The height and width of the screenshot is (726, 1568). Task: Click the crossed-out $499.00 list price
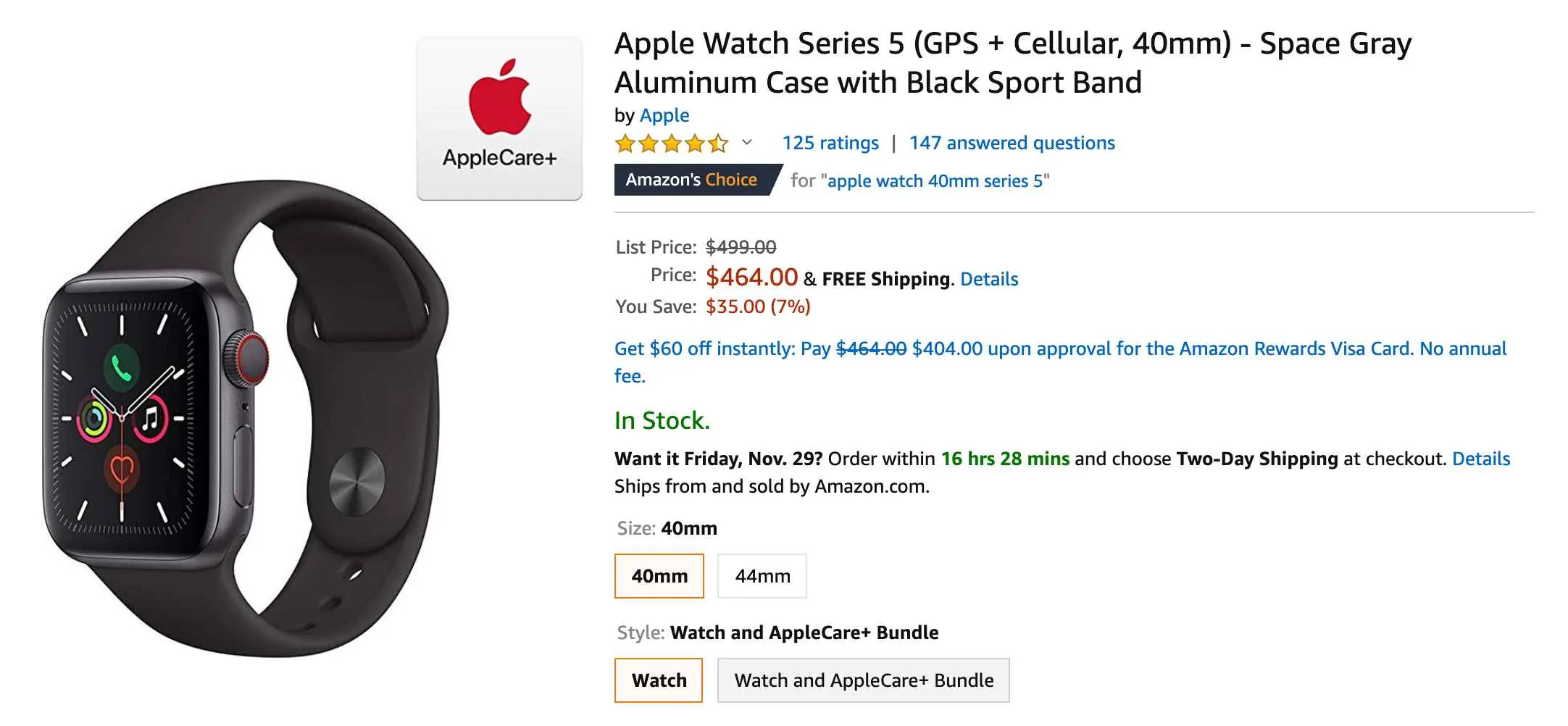coord(741,247)
